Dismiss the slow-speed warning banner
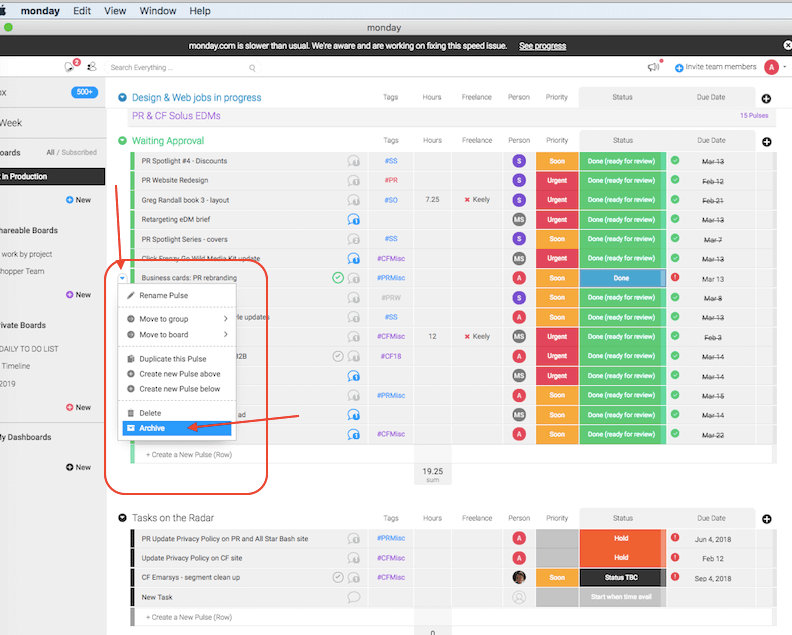The height and width of the screenshot is (635, 792). pos(787,45)
